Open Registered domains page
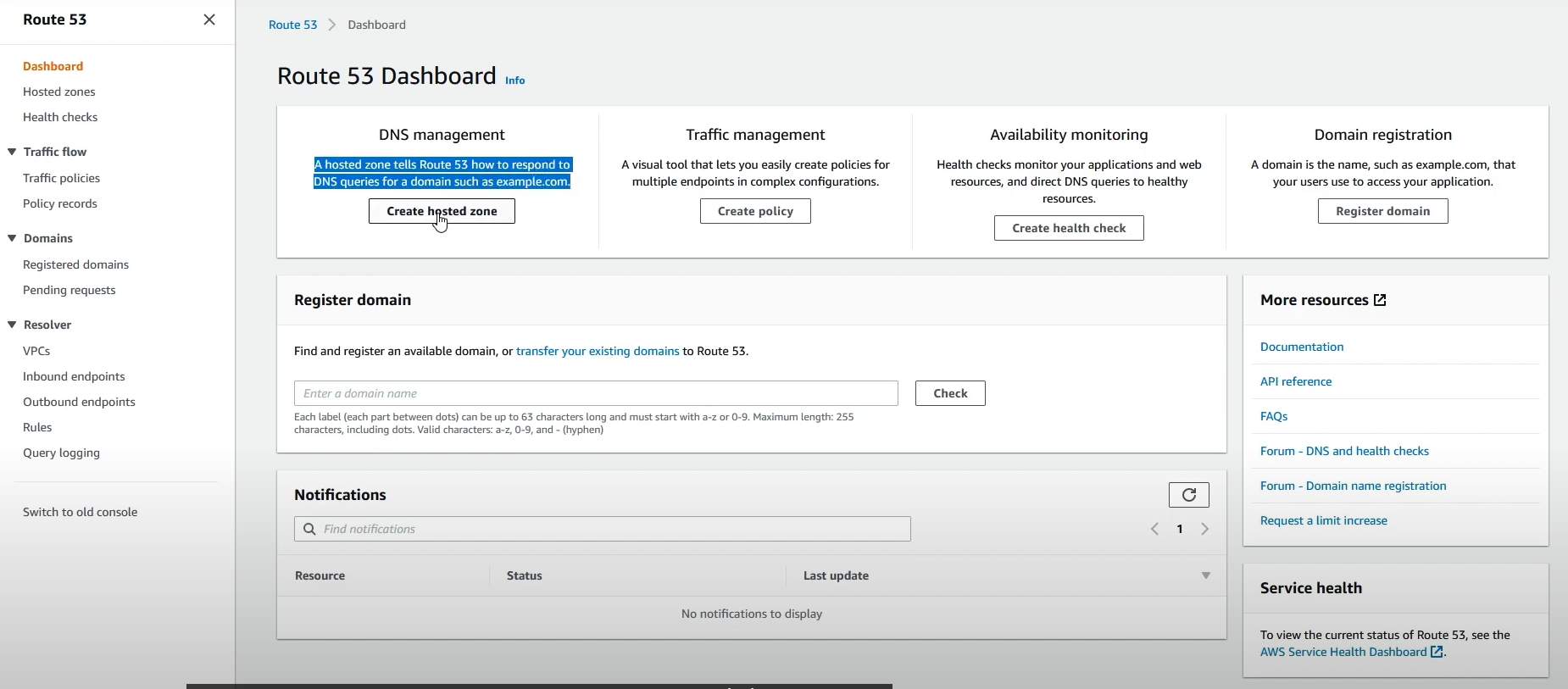1568x689 pixels. coord(76,264)
